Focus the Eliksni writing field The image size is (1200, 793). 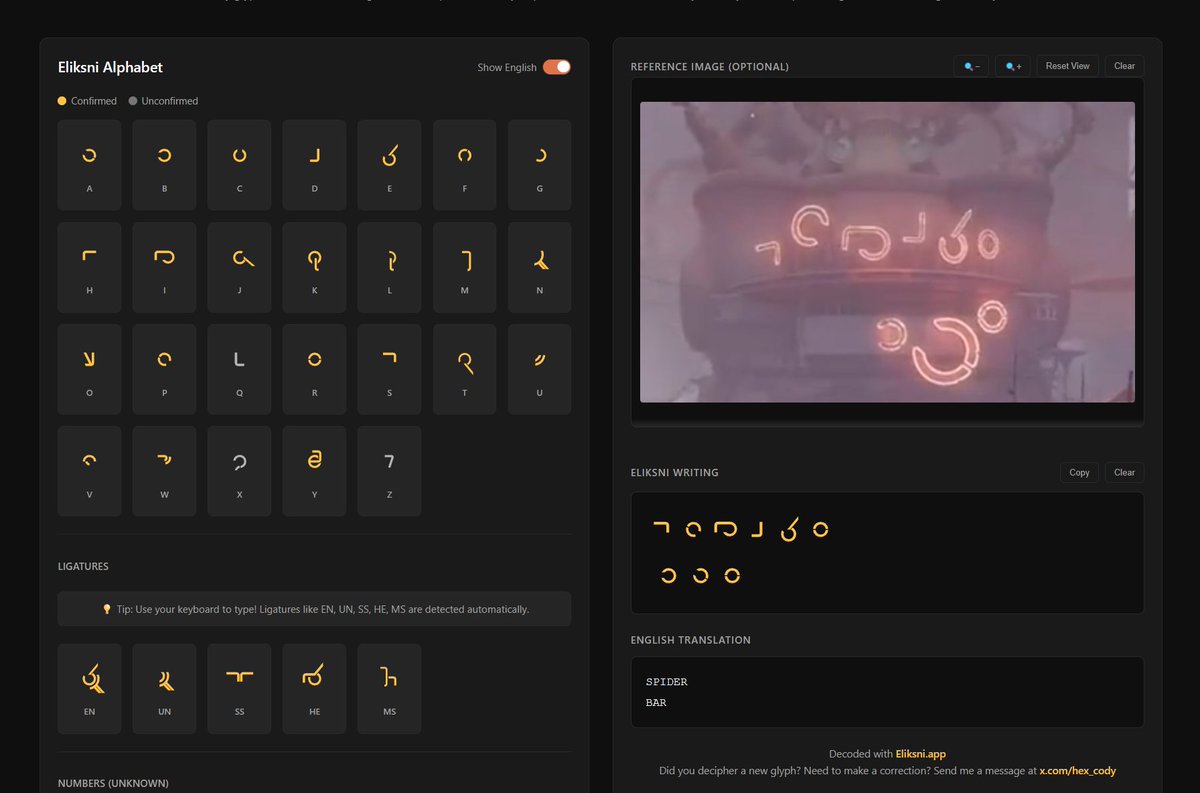887,552
